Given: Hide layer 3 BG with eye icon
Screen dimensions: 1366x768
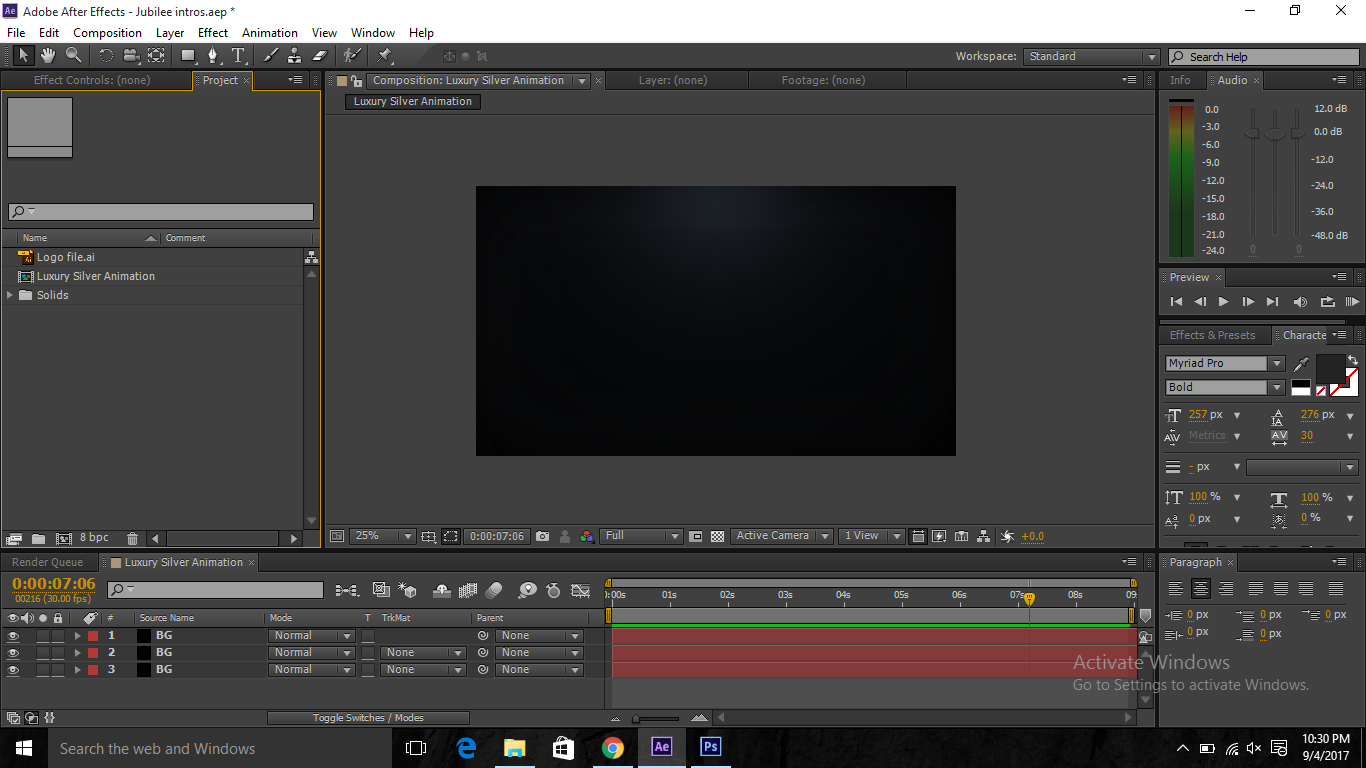Looking at the screenshot, I should [13, 670].
